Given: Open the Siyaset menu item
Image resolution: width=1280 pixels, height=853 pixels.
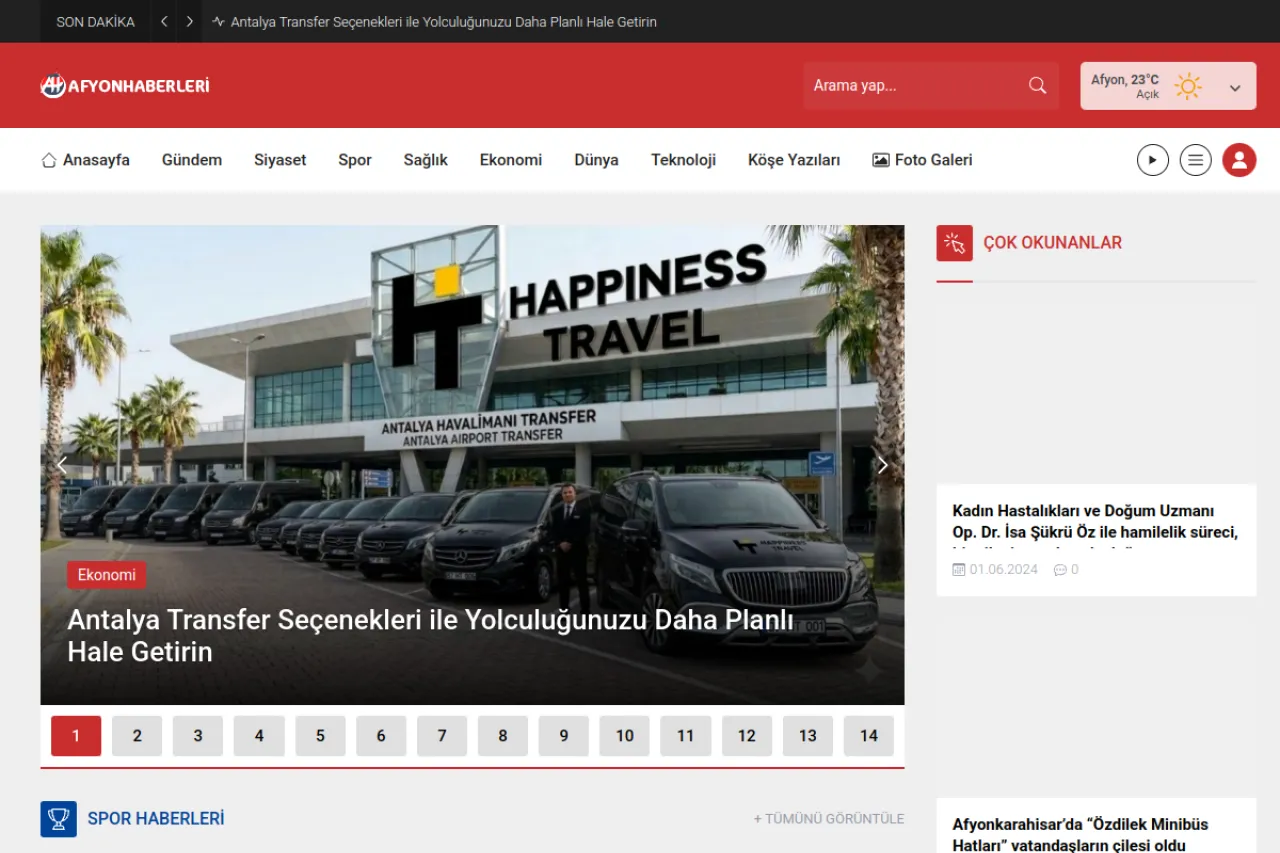Looking at the screenshot, I should (280, 160).
